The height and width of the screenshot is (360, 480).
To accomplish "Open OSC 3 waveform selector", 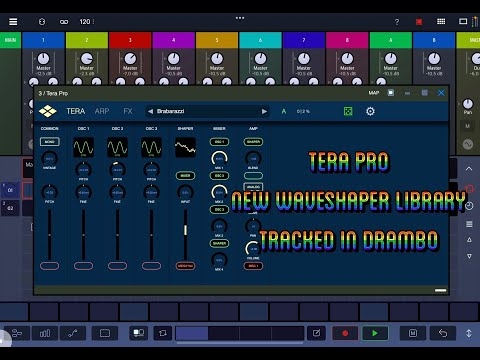I will coord(151,147).
